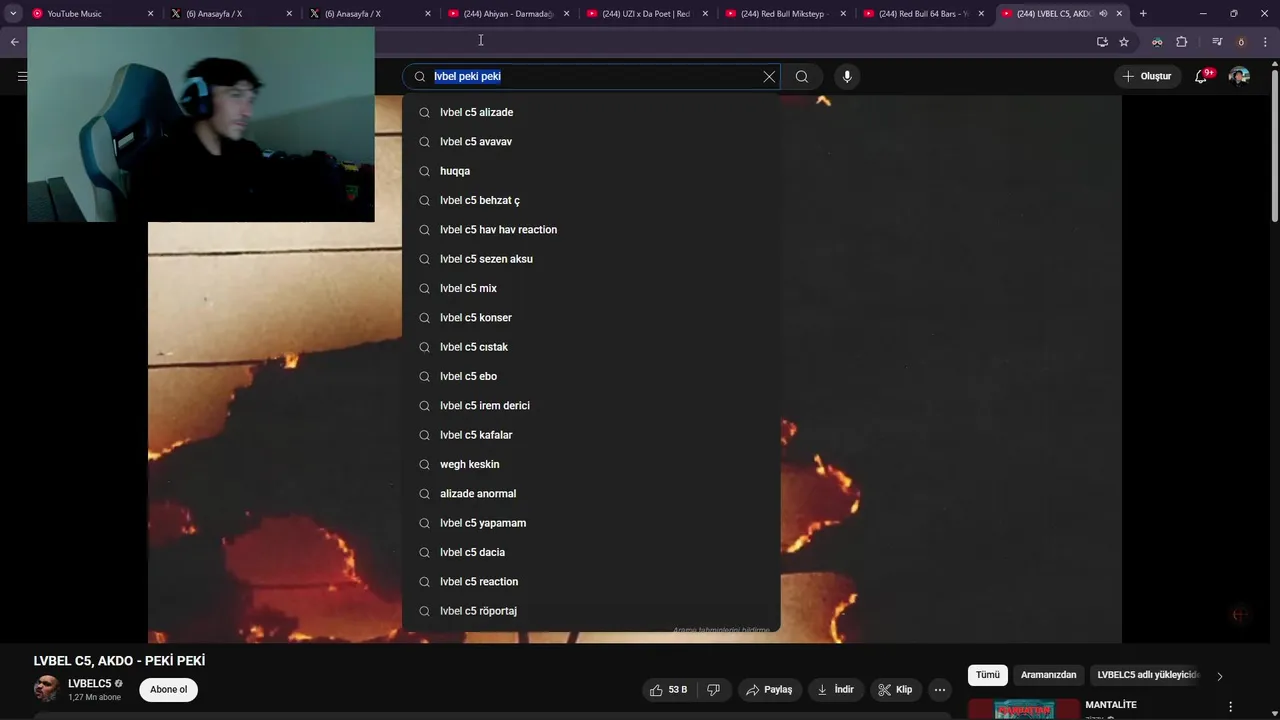This screenshot has height=720, width=1280.
Task: Clear the search box with the X icon
Action: 769,76
